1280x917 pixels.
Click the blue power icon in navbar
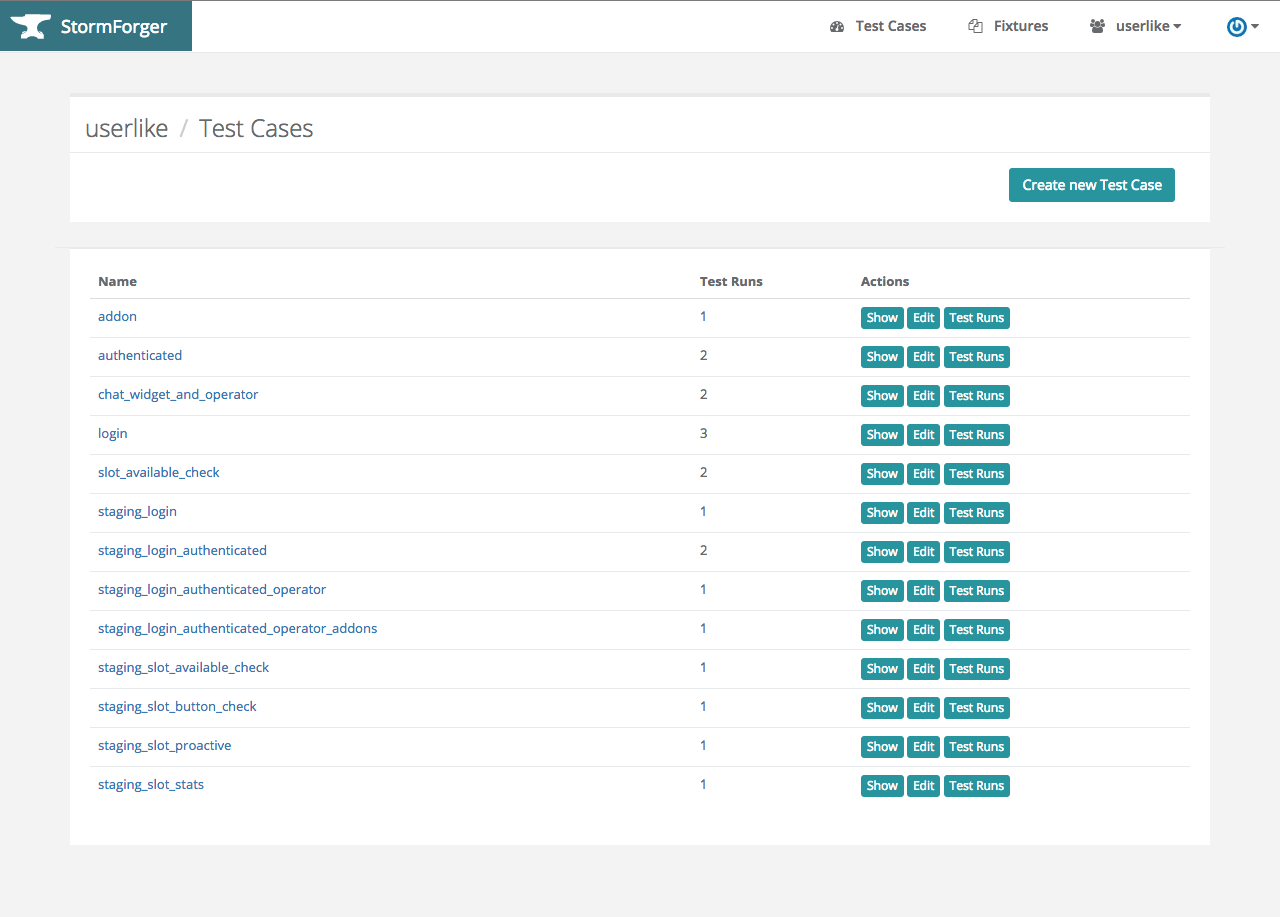1236,27
